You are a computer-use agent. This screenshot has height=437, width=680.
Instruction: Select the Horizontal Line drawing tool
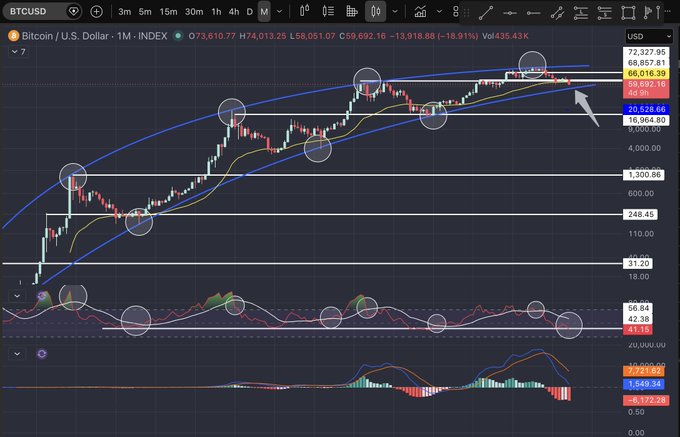[x=510, y=13]
